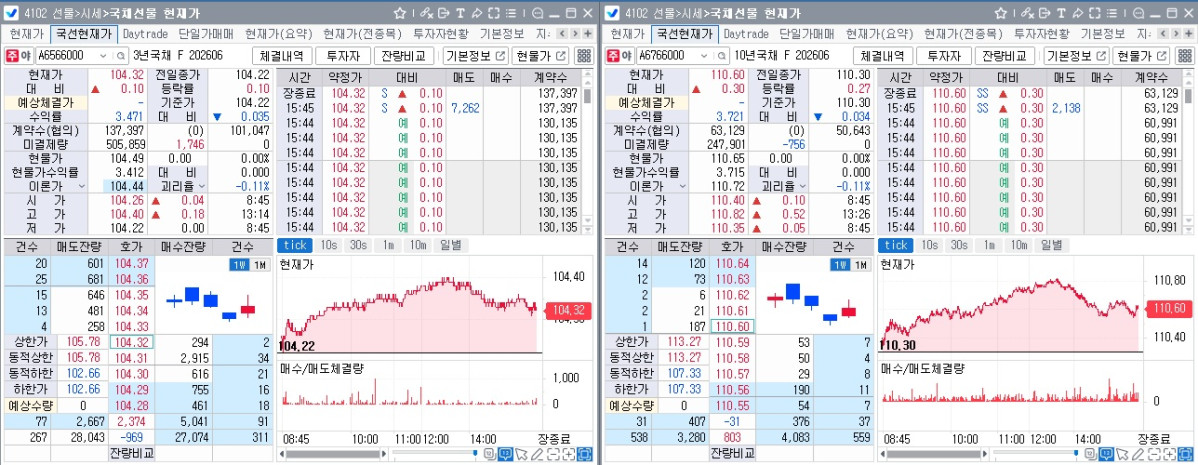Select 1M mini chart period in right window
The width and height of the screenshot is (1198, 465).
point(860,264)
